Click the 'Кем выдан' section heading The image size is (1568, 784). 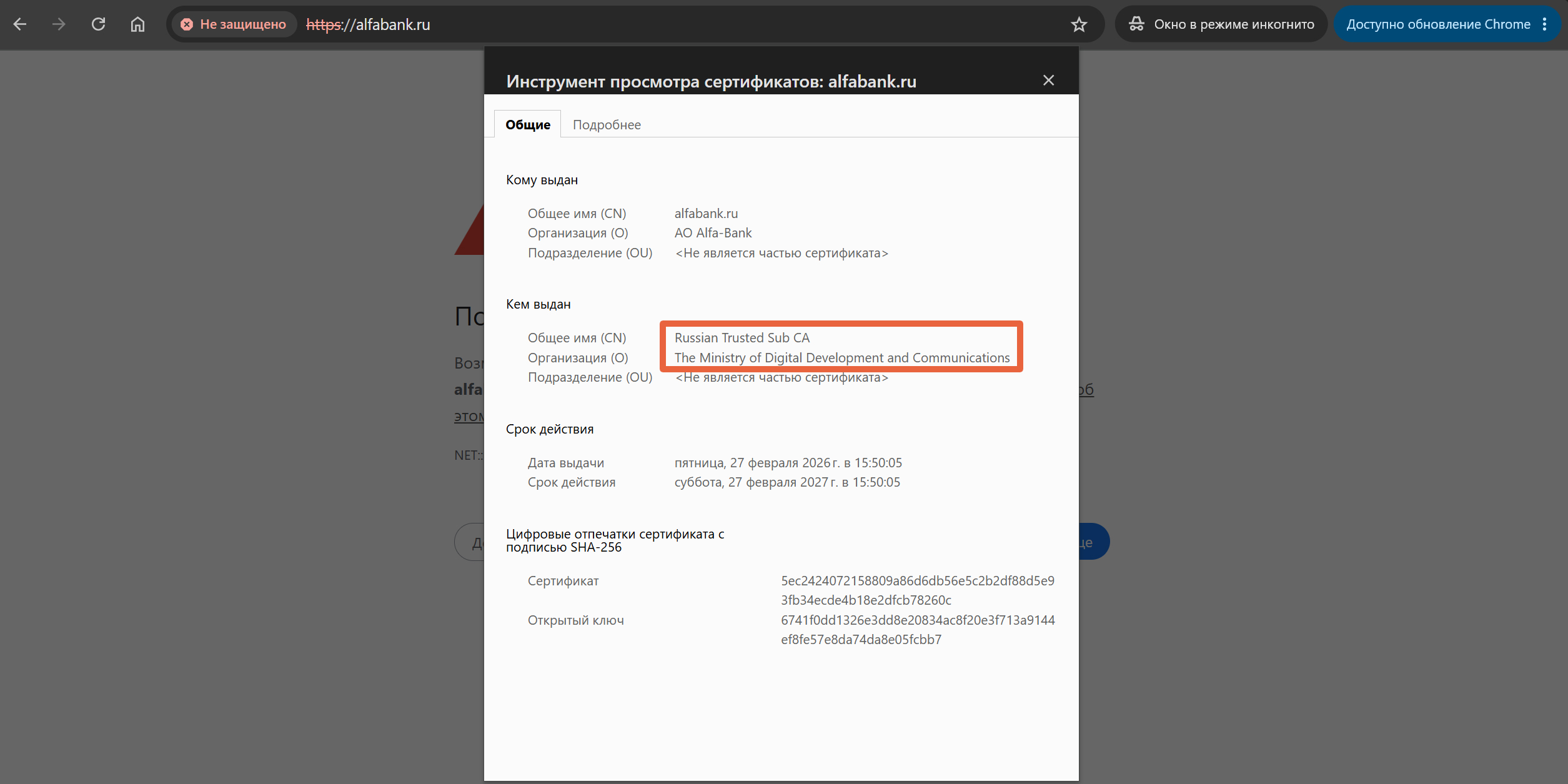coord(538,304)
